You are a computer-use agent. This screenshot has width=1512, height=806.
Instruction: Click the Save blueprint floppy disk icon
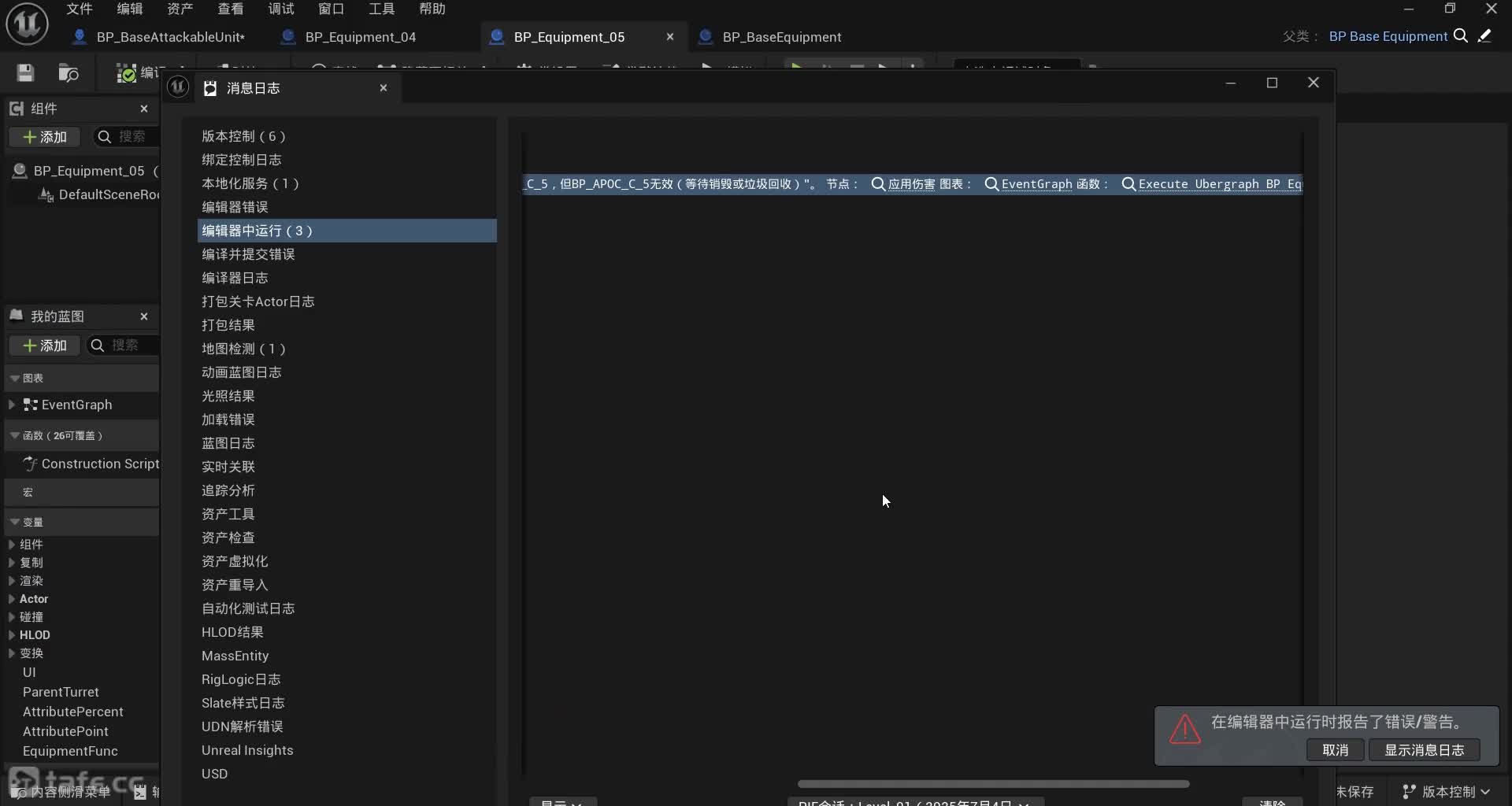coord(25,73)
